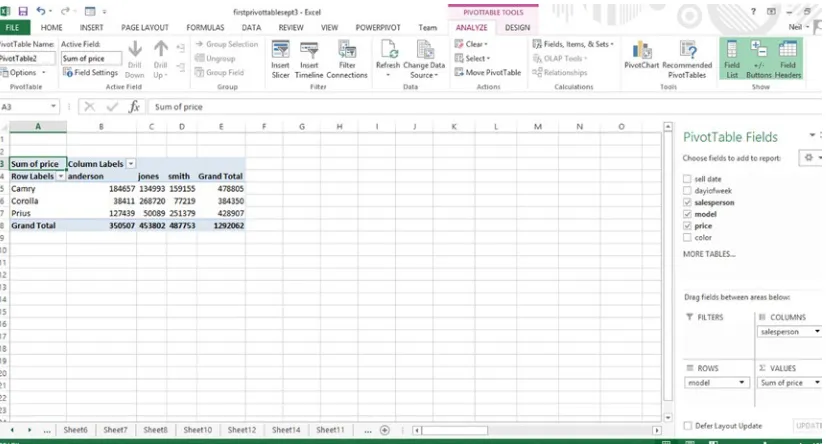Screen dimensions: 826x444
Task: Select the Camry row label cell
Action: [38, 189]
